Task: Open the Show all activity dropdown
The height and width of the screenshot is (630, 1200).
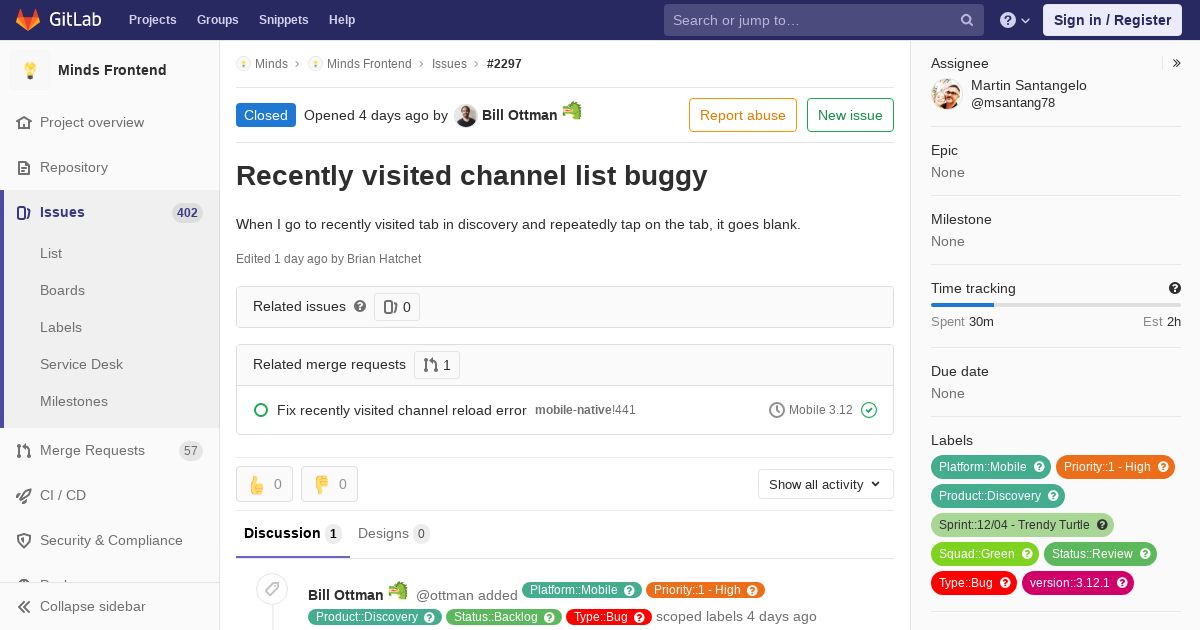Action: (826, 484)
